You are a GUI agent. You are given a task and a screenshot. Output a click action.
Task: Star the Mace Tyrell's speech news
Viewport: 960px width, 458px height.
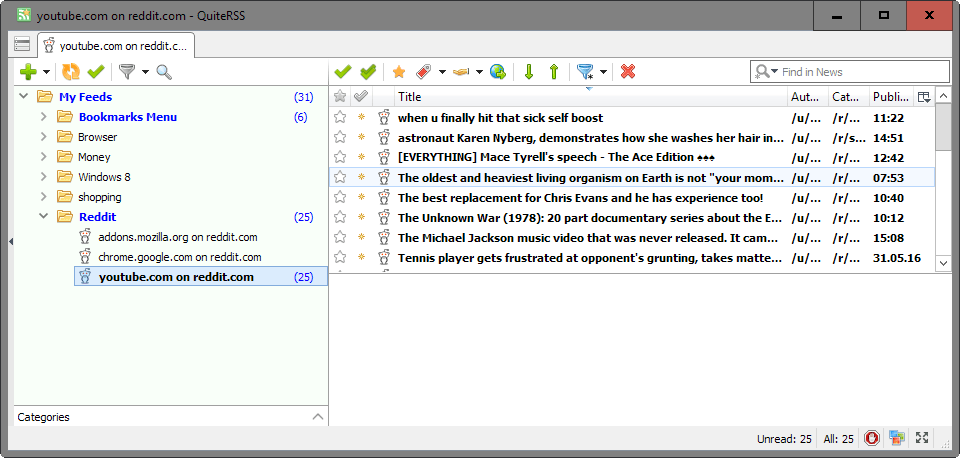pos(340,157)
